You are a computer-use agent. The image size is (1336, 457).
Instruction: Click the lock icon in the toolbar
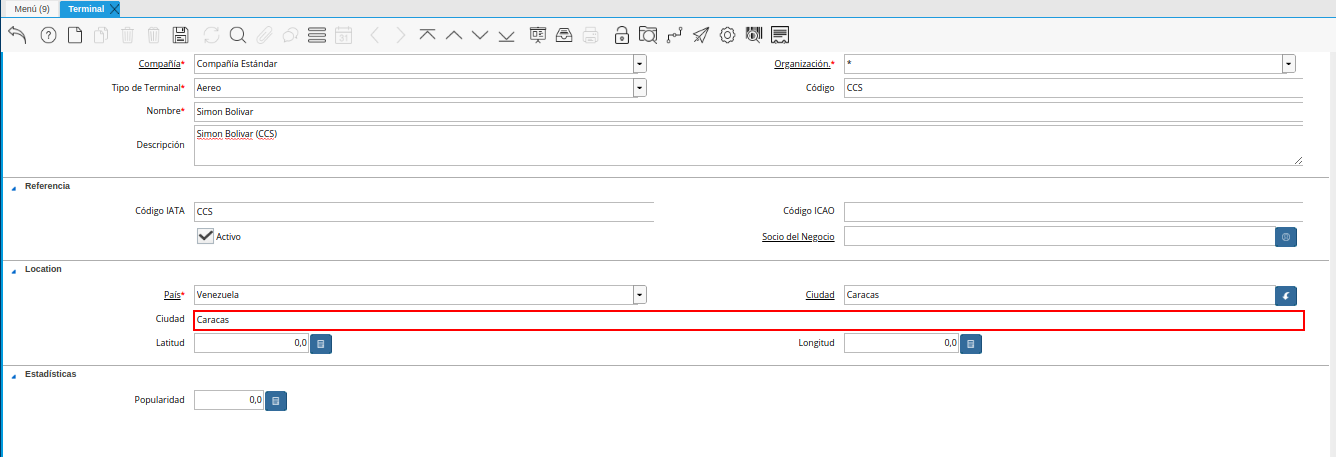622,35
